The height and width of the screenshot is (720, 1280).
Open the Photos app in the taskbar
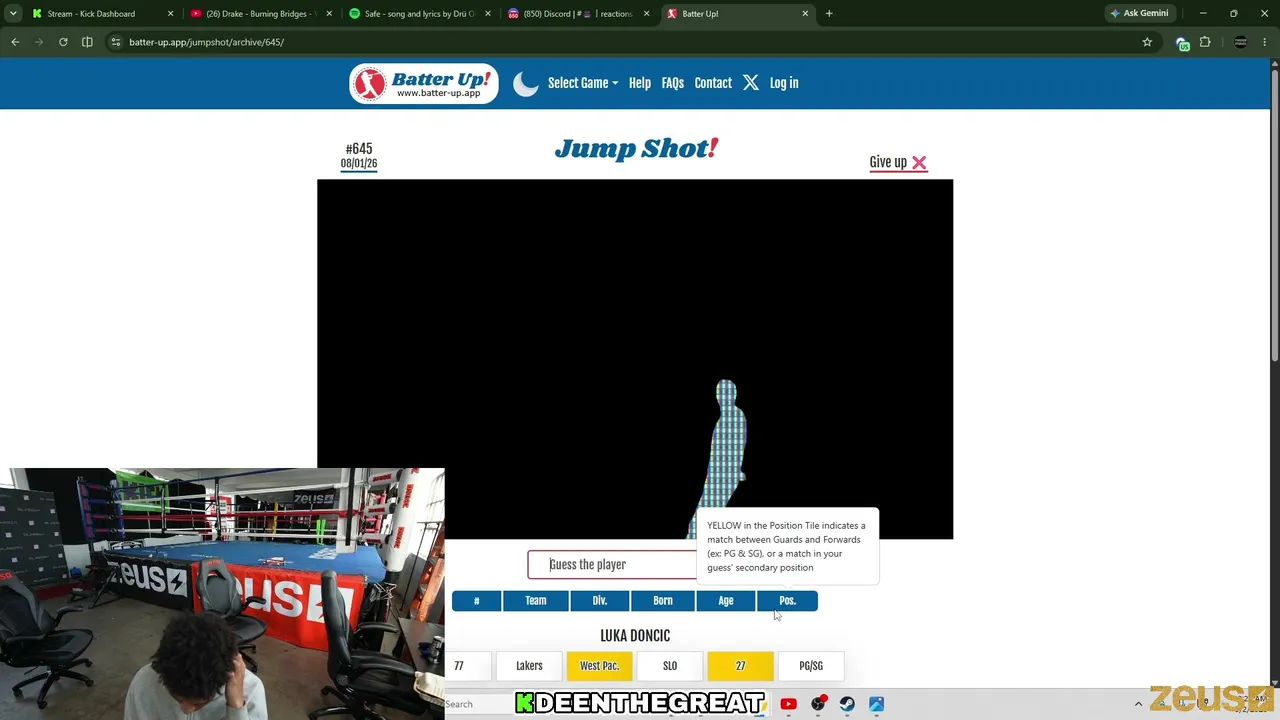(x=876, y=705)
